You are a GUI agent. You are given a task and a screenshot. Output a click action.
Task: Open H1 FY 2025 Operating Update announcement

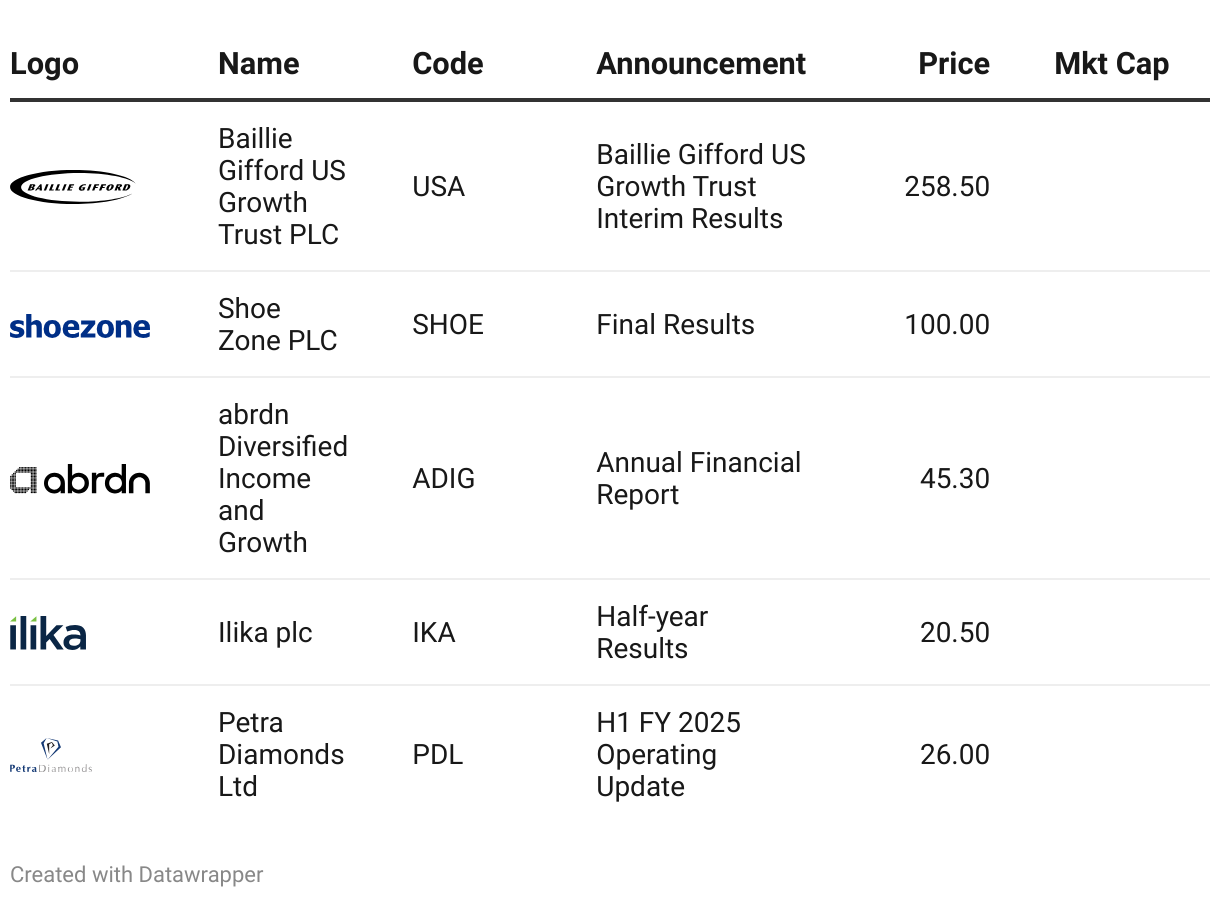[x=668, y=755]
